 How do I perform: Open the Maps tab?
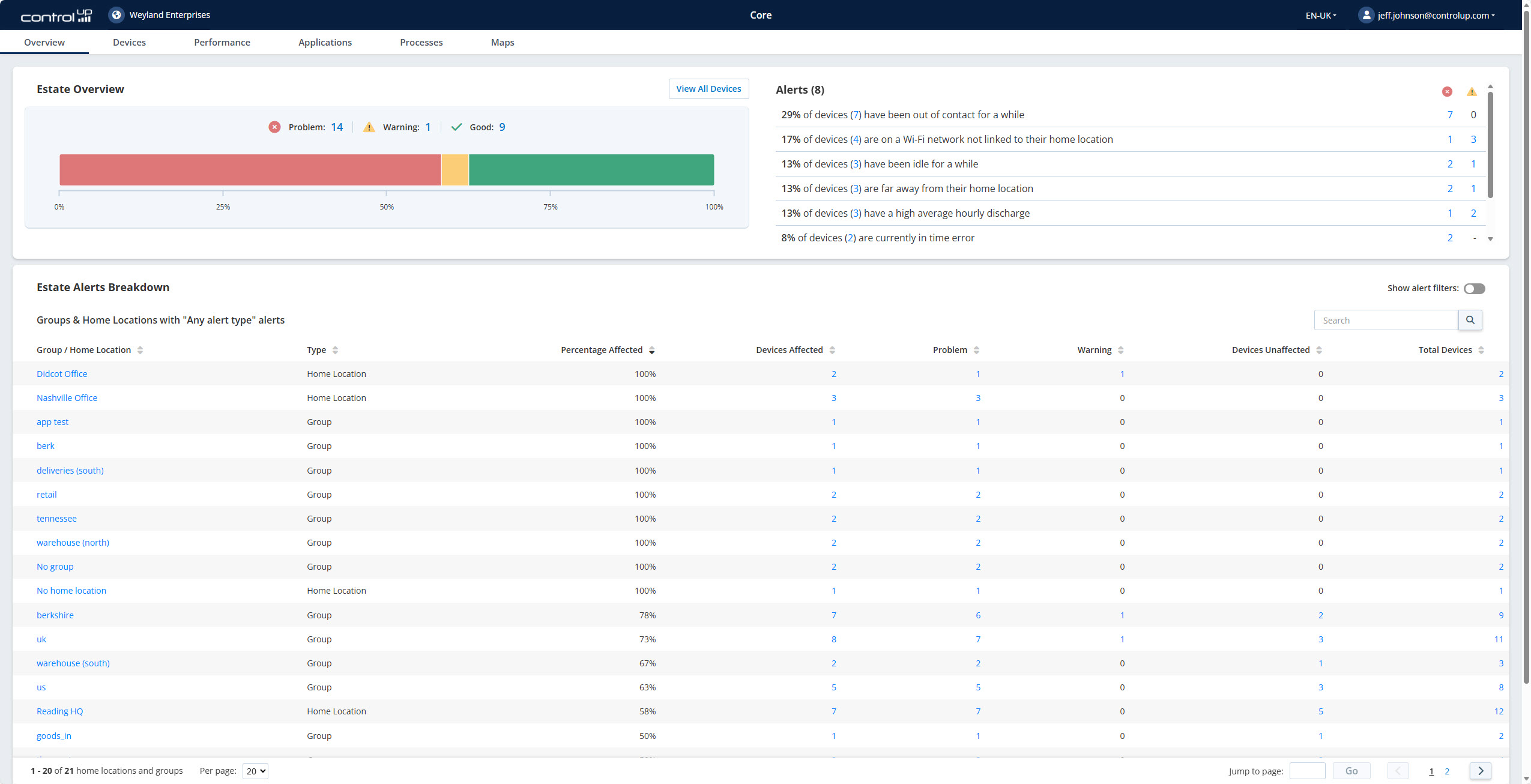(502, 42)
